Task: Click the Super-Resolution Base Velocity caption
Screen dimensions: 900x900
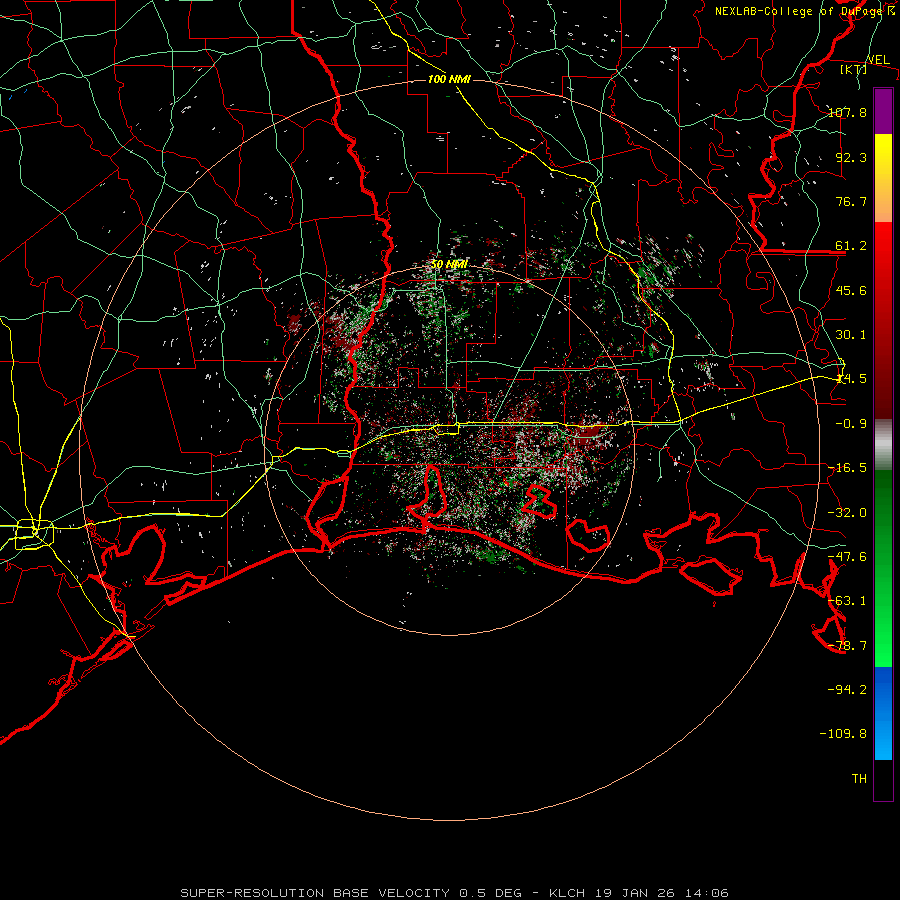Action: pyautogui.click(x=454, y=893)
